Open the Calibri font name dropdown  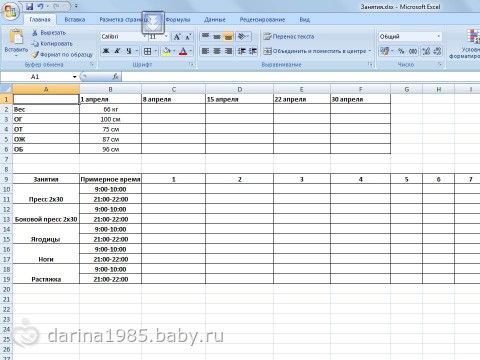[x=124, y=36]
